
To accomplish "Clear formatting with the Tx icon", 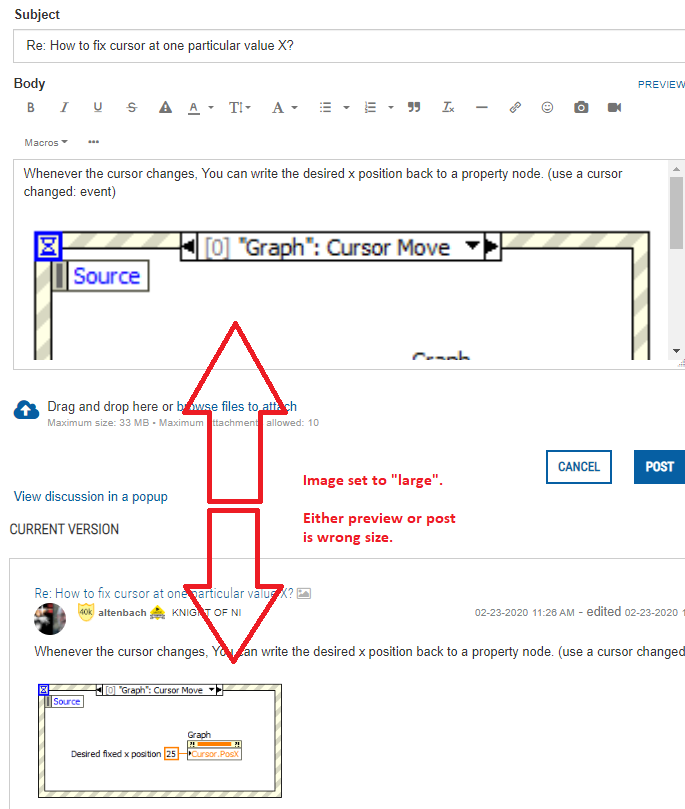I will (x=448, y=107).
